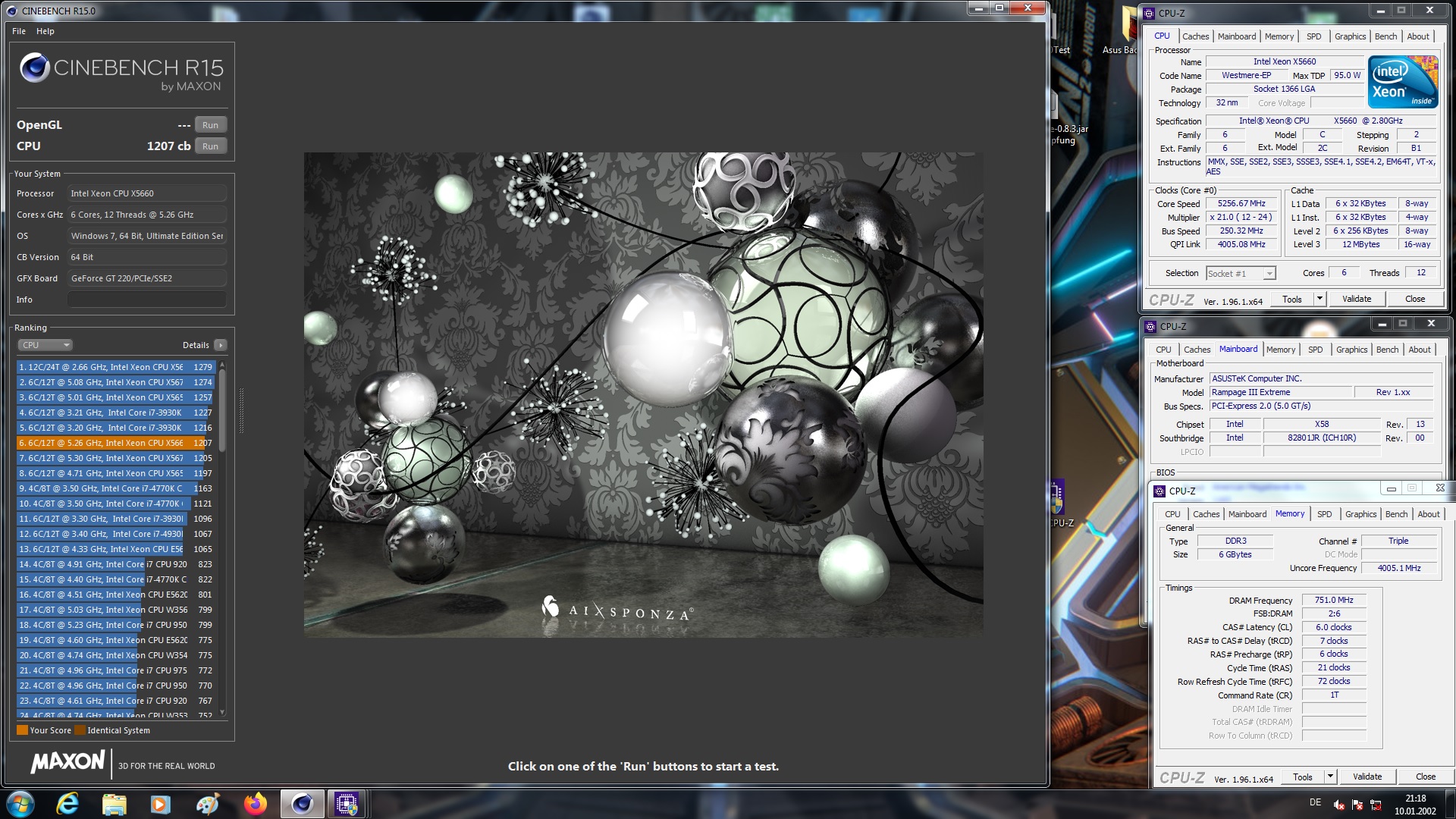Run the OpenGL benchmark
Screen dimensions: 1456x819
[210, 125]
